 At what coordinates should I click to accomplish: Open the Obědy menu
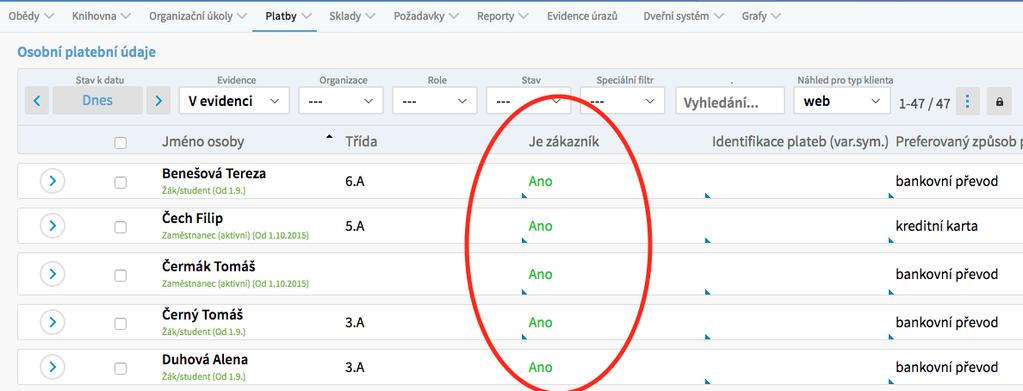point(32,16)
